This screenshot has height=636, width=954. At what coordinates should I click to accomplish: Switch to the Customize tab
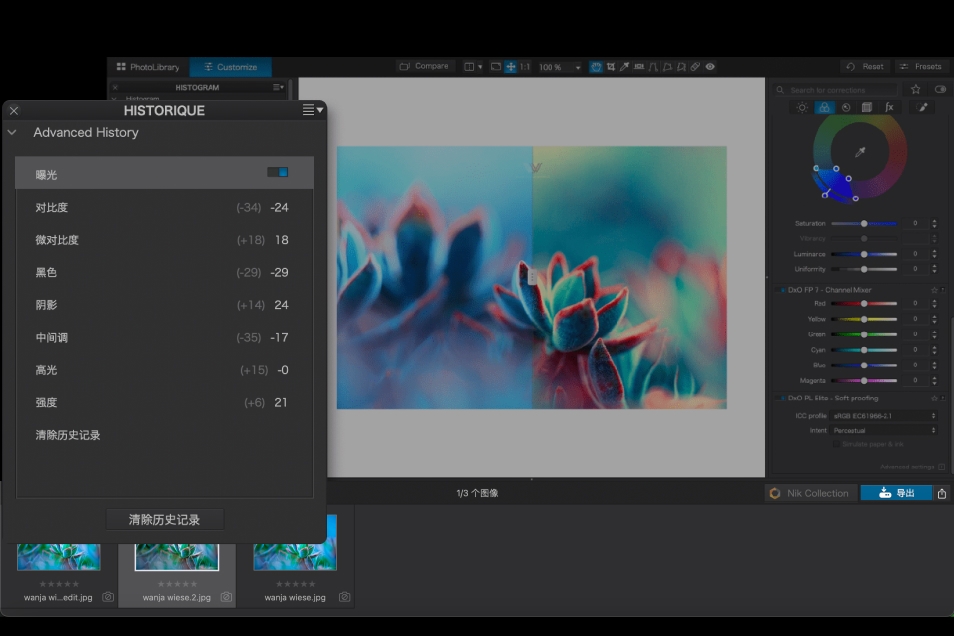(230, 67)
